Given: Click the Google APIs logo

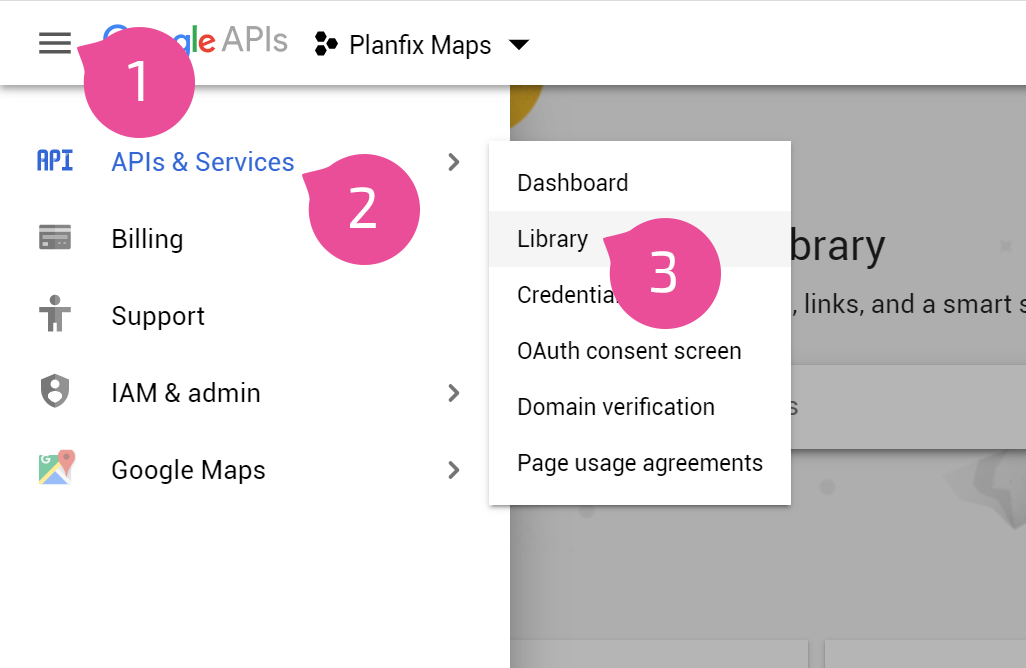Looking at the screenshot, I should coord(195,41).
